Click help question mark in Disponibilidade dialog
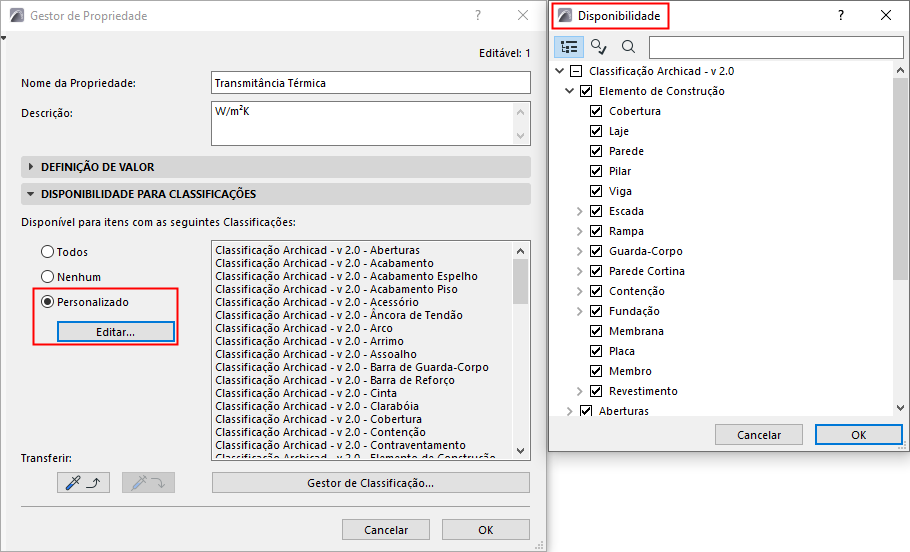The height and width of the screenshot is (552, 910). point(841,16)
